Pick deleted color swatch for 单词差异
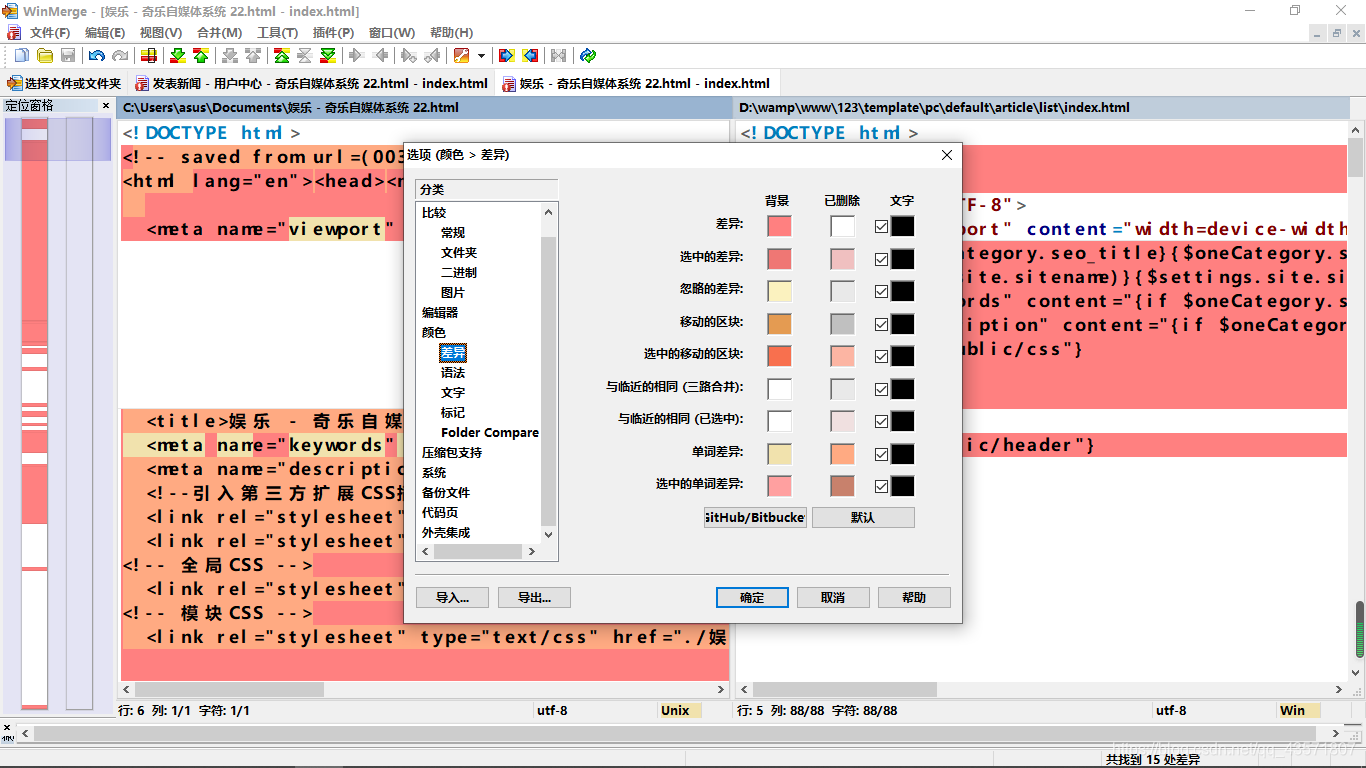This screenshot has width=1366, height=768. [x=843, y=455]
